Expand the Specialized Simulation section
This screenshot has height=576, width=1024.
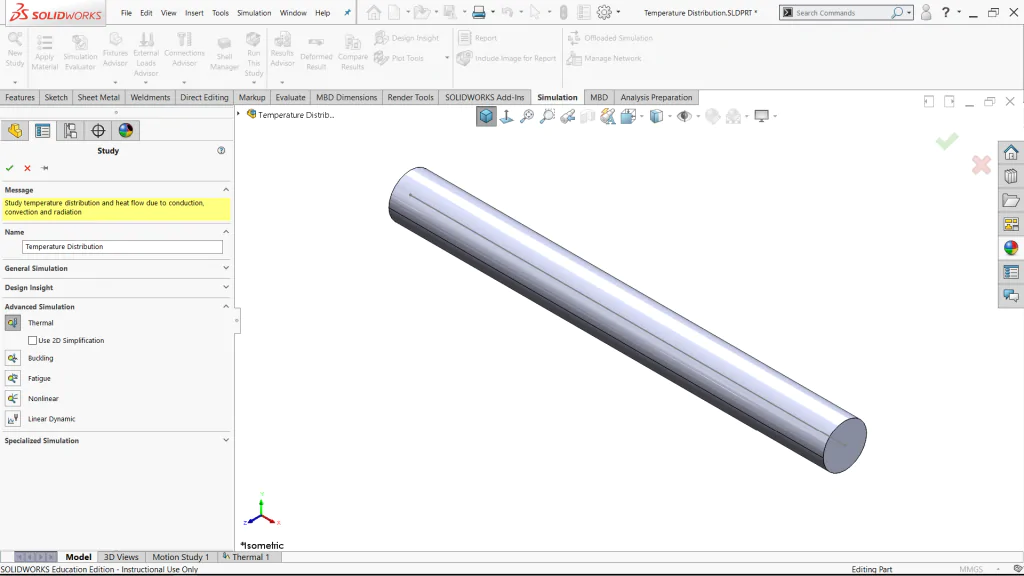coord(117,440)
